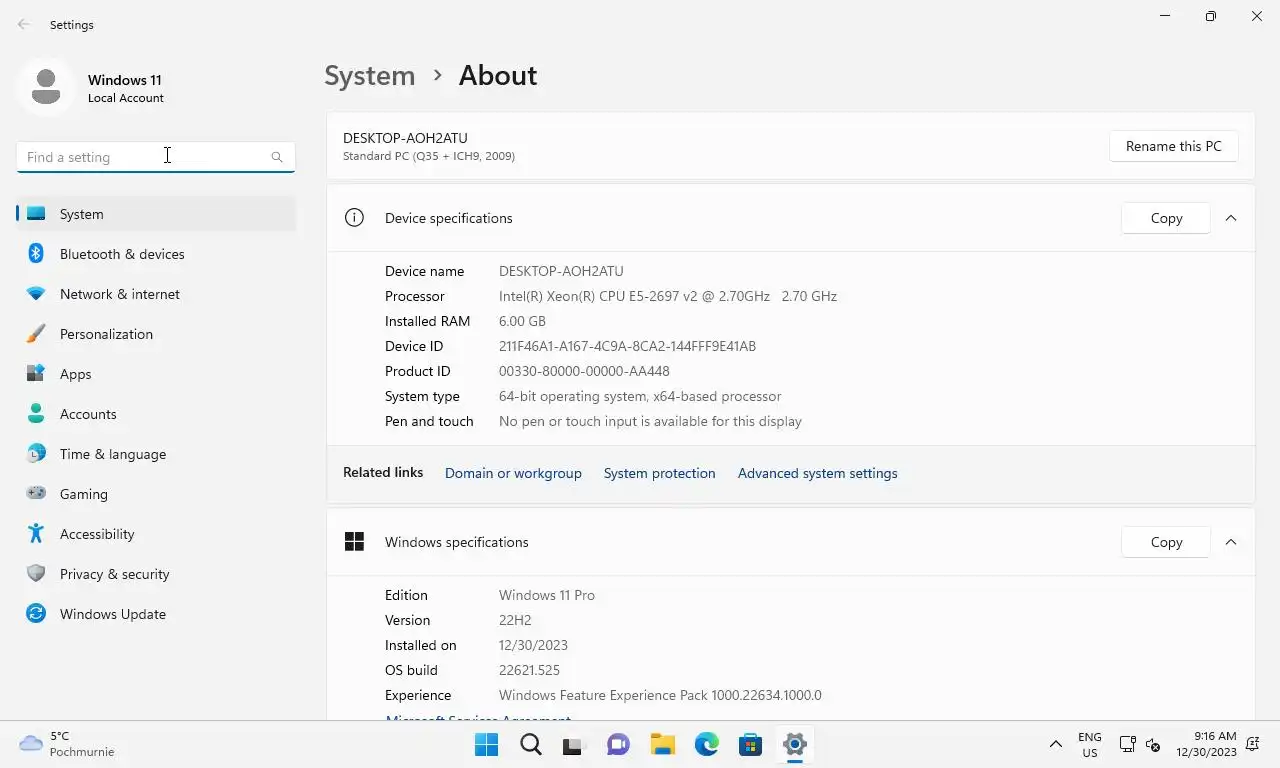Go back using the back arrow
1280x768 pixels.
[24, 24]
